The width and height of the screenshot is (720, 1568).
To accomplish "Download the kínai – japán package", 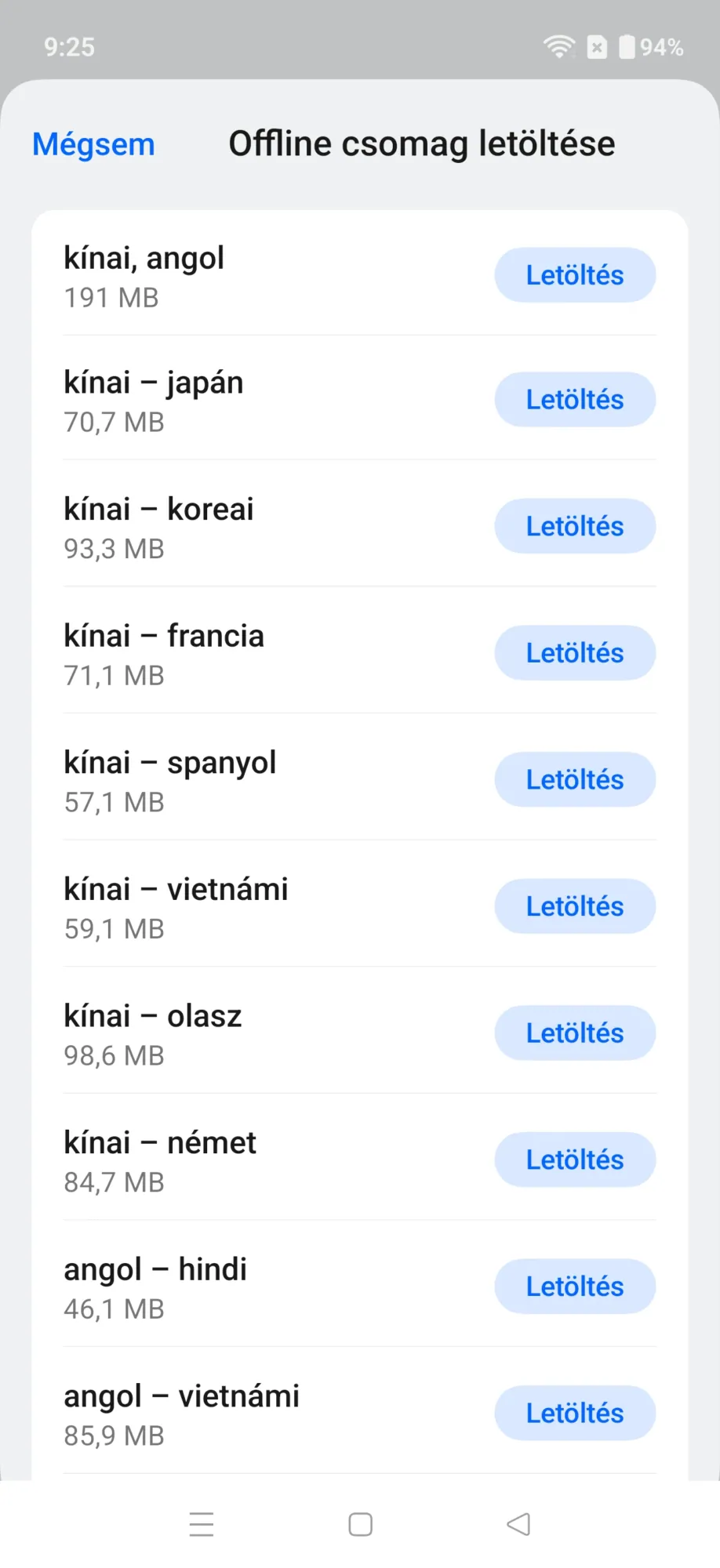I will click(575, 400).
